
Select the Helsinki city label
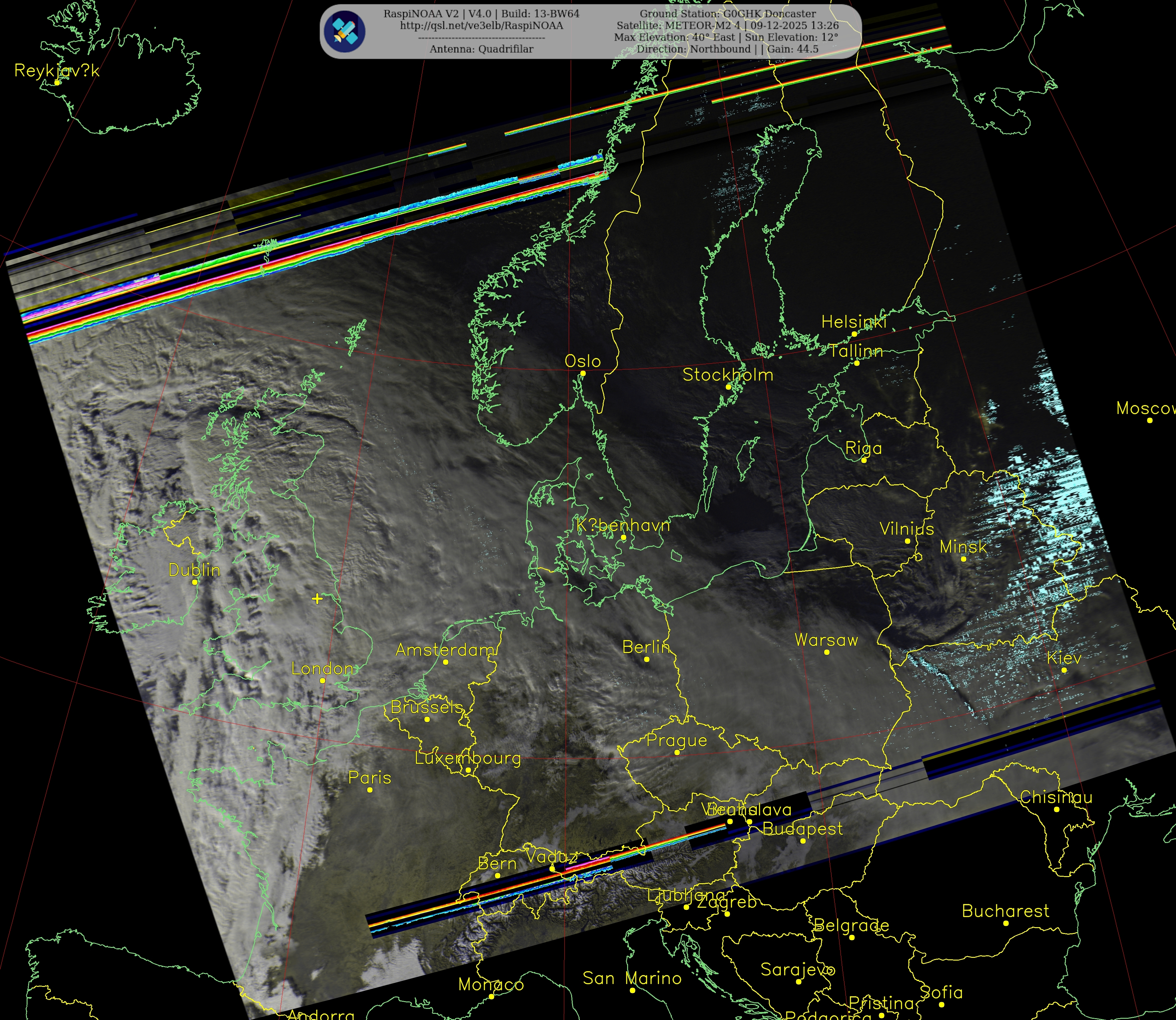[x=853, y=322]
